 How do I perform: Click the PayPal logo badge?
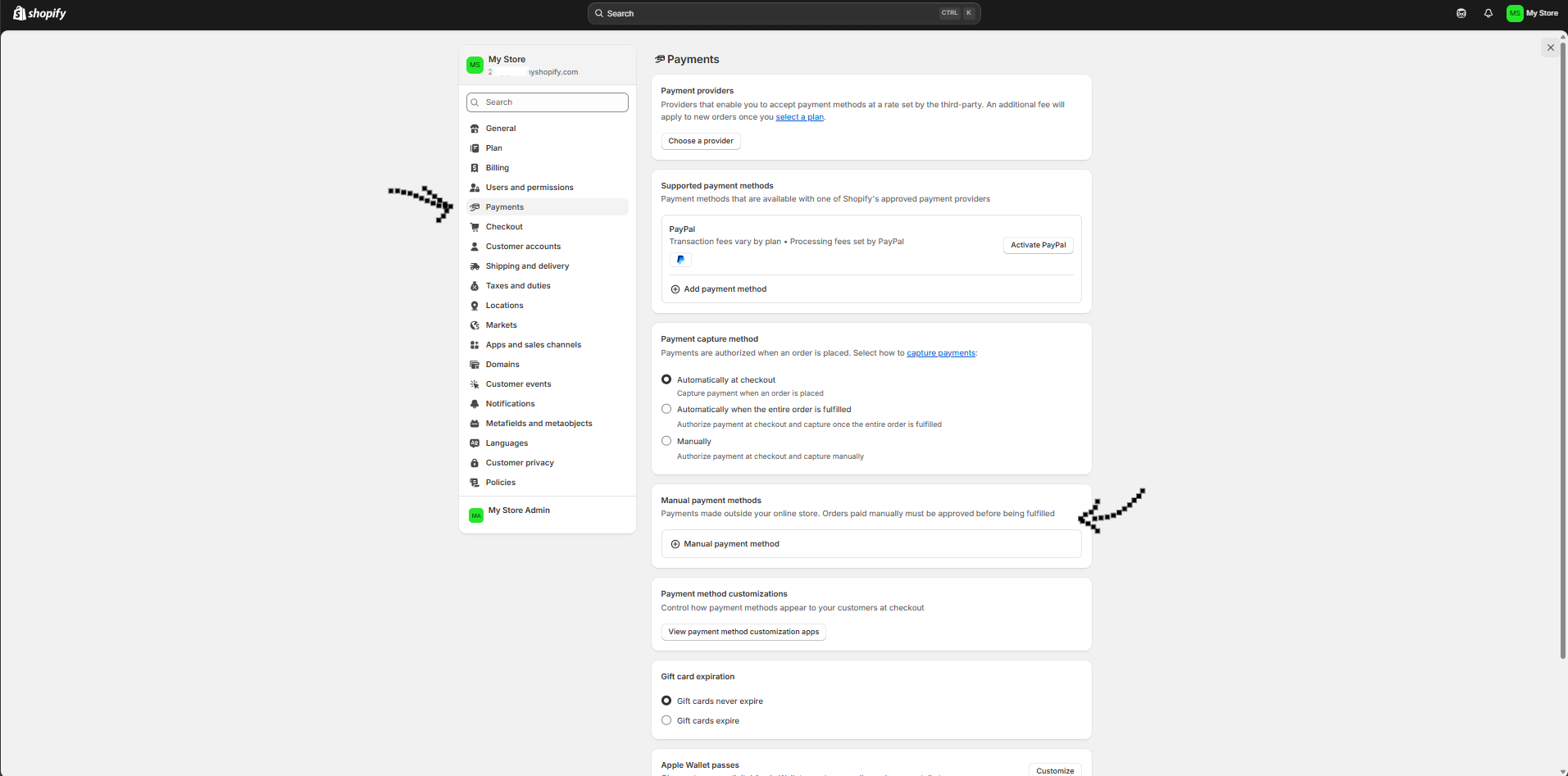[680, 260]
